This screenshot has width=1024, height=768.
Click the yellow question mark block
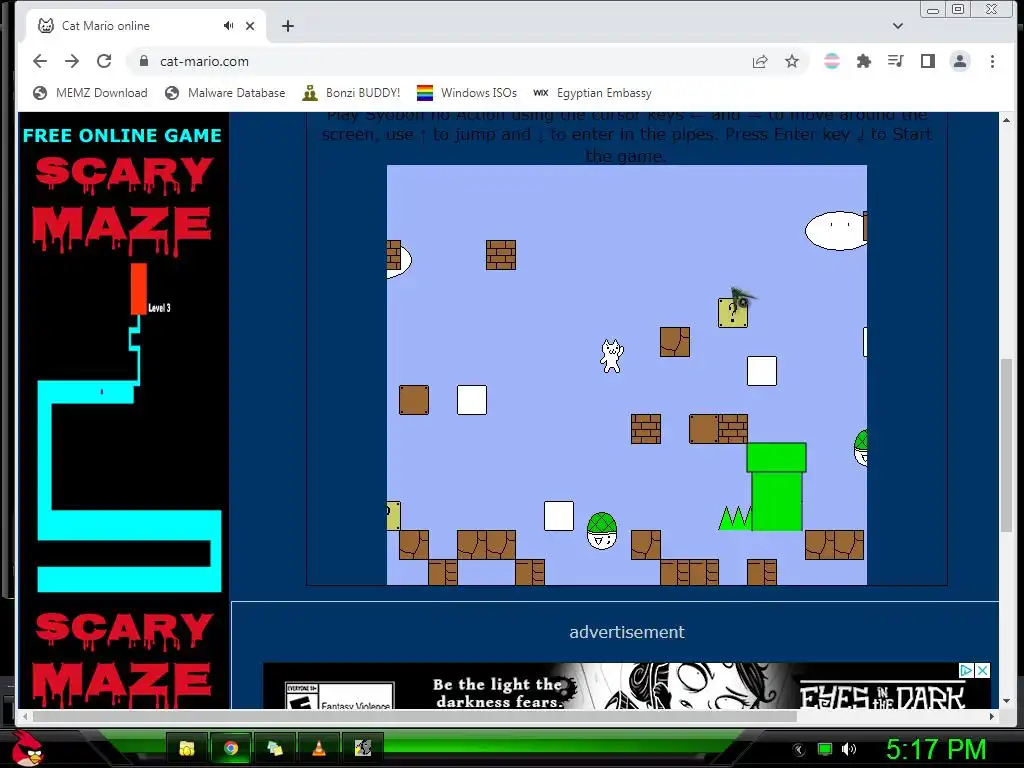tap(733, 313)
